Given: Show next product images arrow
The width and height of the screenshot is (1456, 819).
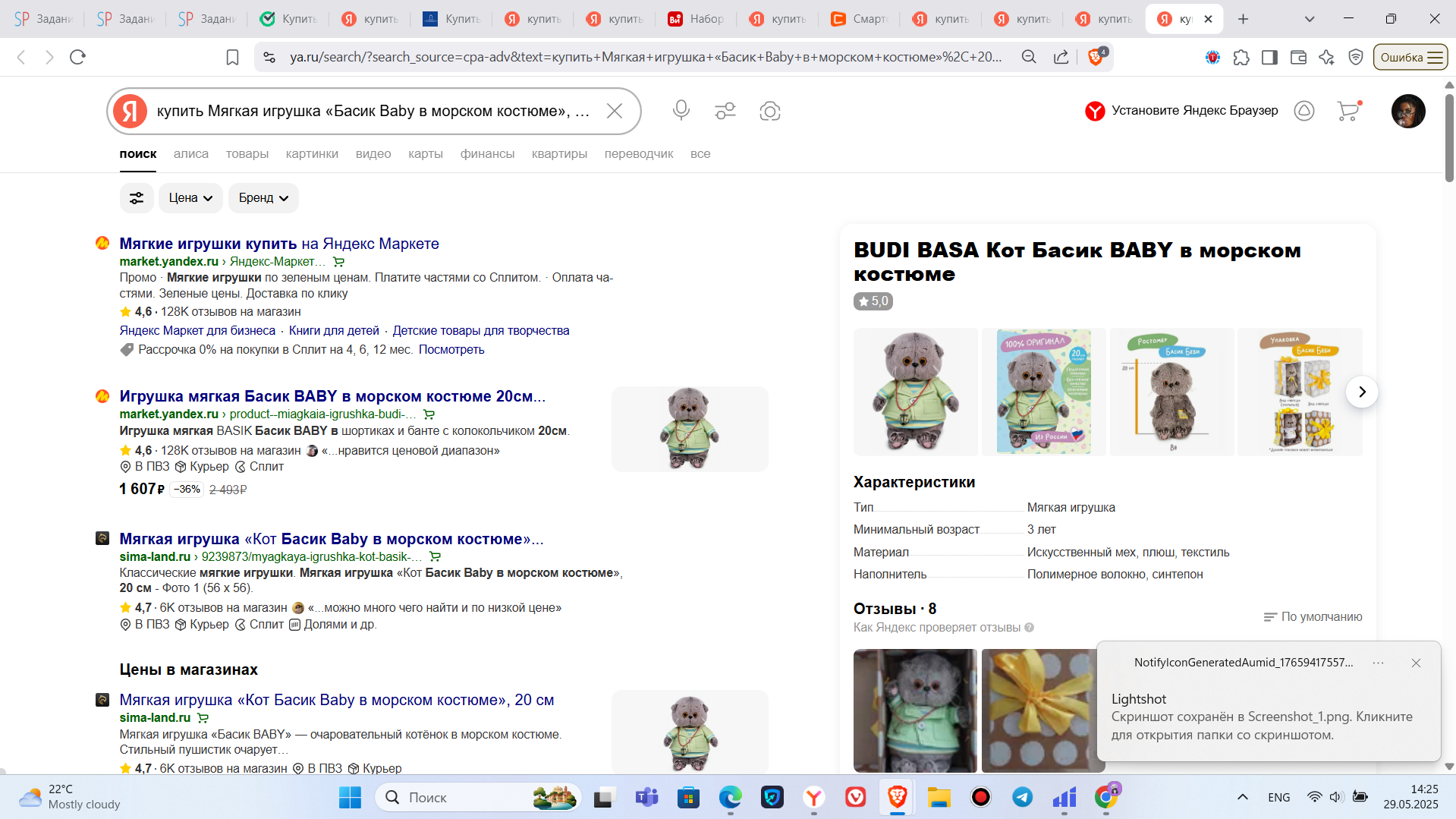Looking at the screenshot, I should 1362,392.
